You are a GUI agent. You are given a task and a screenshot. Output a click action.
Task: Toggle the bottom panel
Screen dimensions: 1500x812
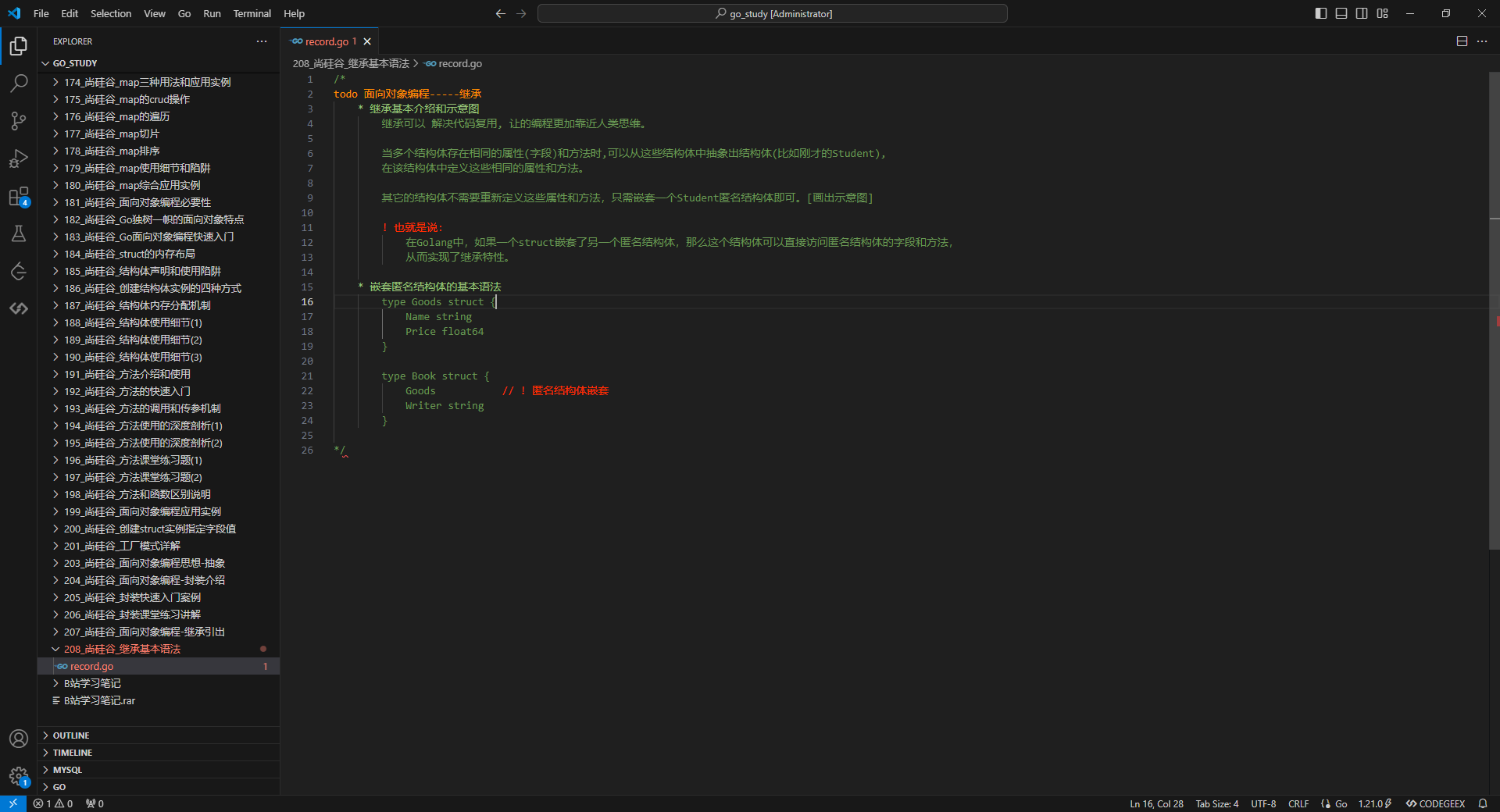[1341, 13]
